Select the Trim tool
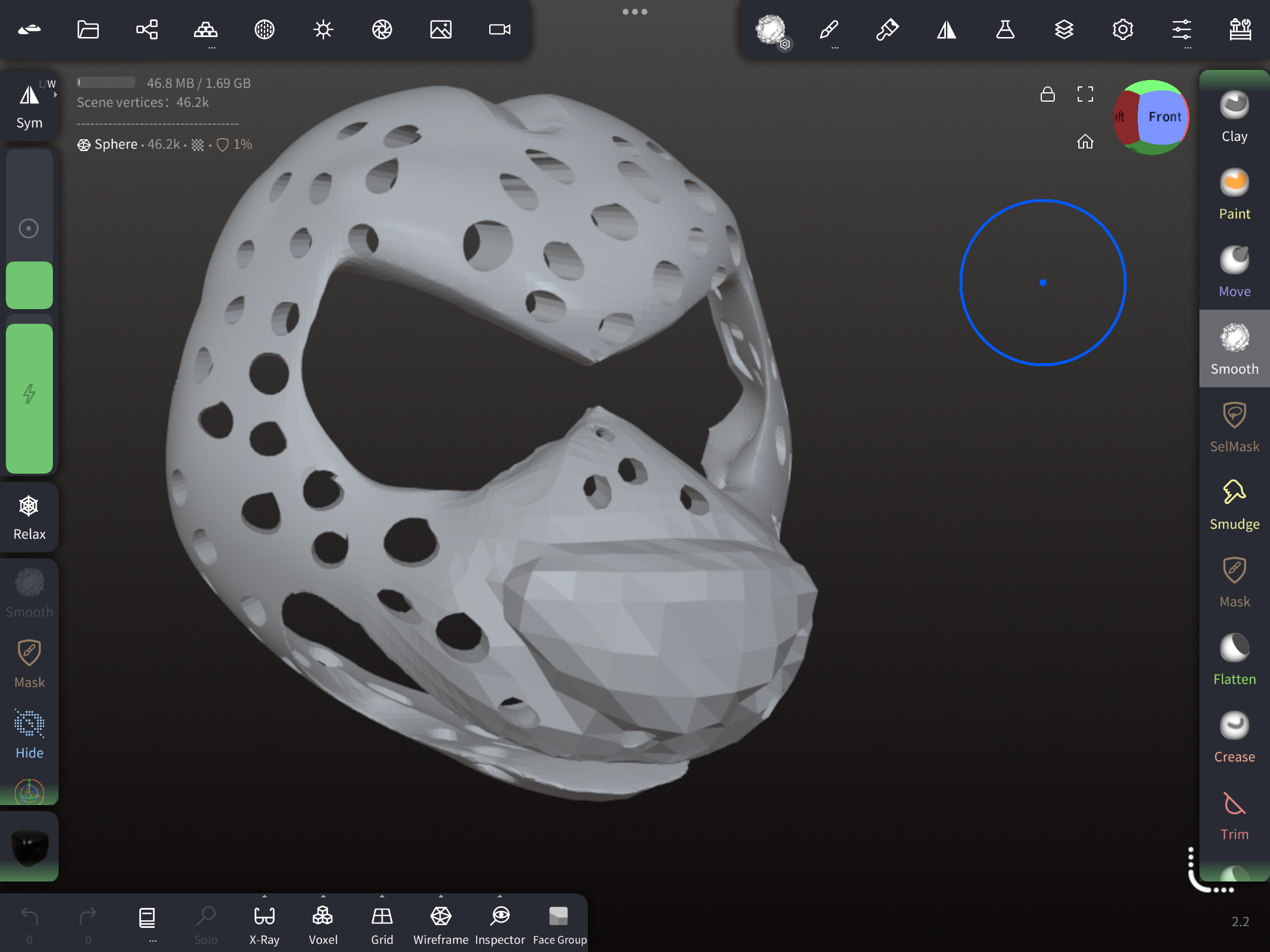This screenshot has width=1270, height=952. (1234, 814)
